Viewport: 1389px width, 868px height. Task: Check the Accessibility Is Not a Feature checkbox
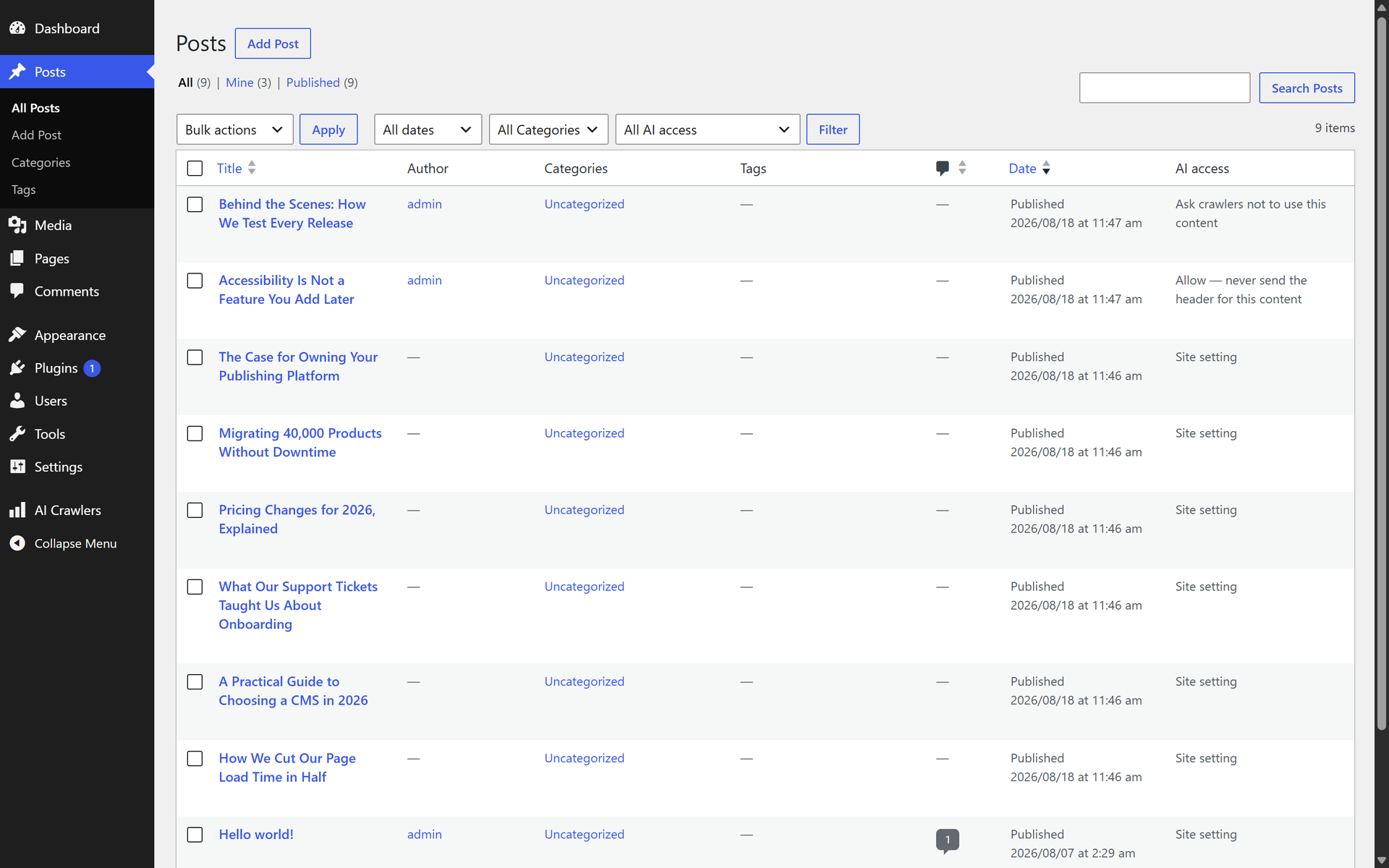pos(195,281)
